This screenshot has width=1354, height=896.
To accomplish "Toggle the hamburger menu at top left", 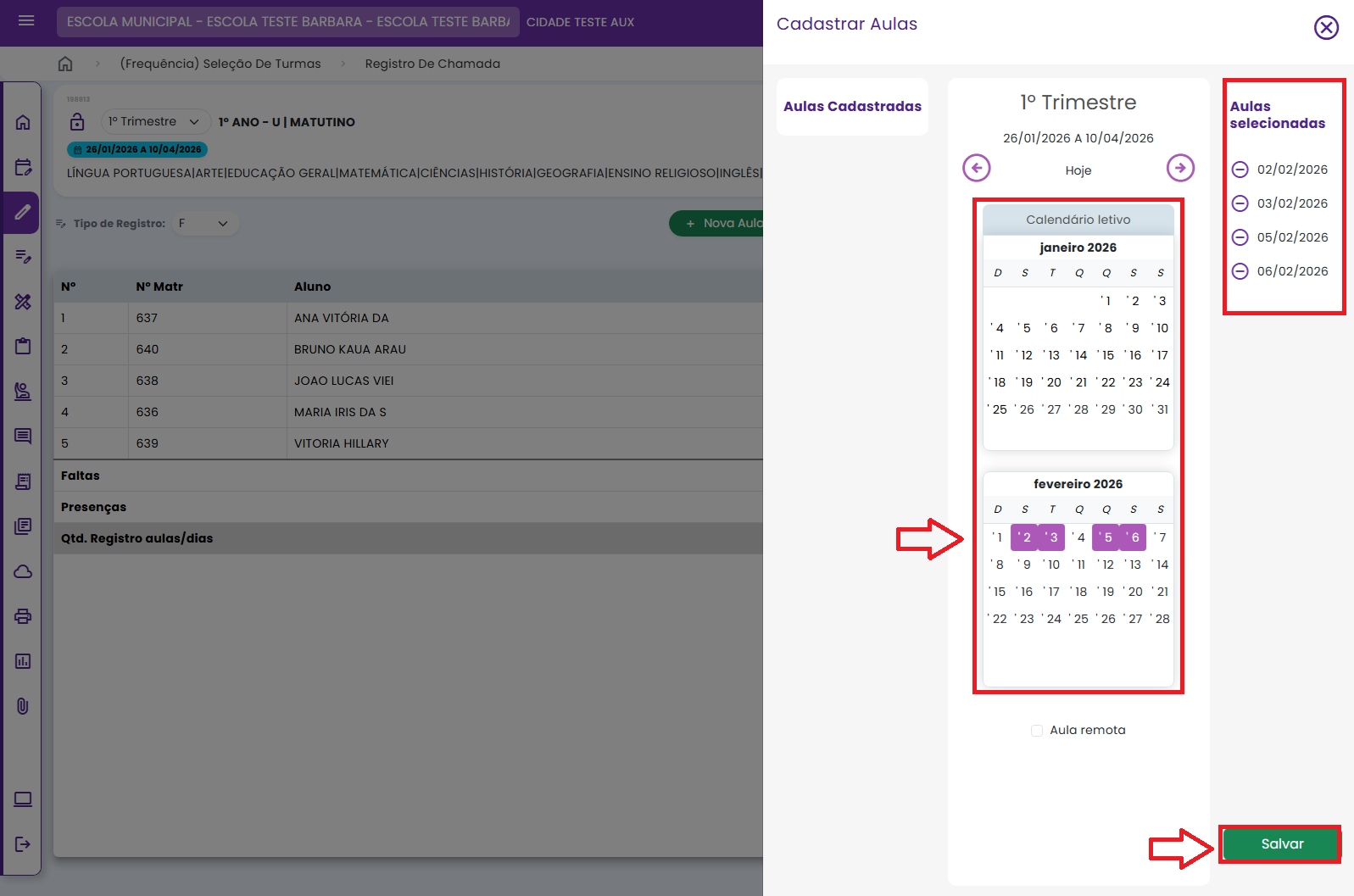I will tap(26, 21).
